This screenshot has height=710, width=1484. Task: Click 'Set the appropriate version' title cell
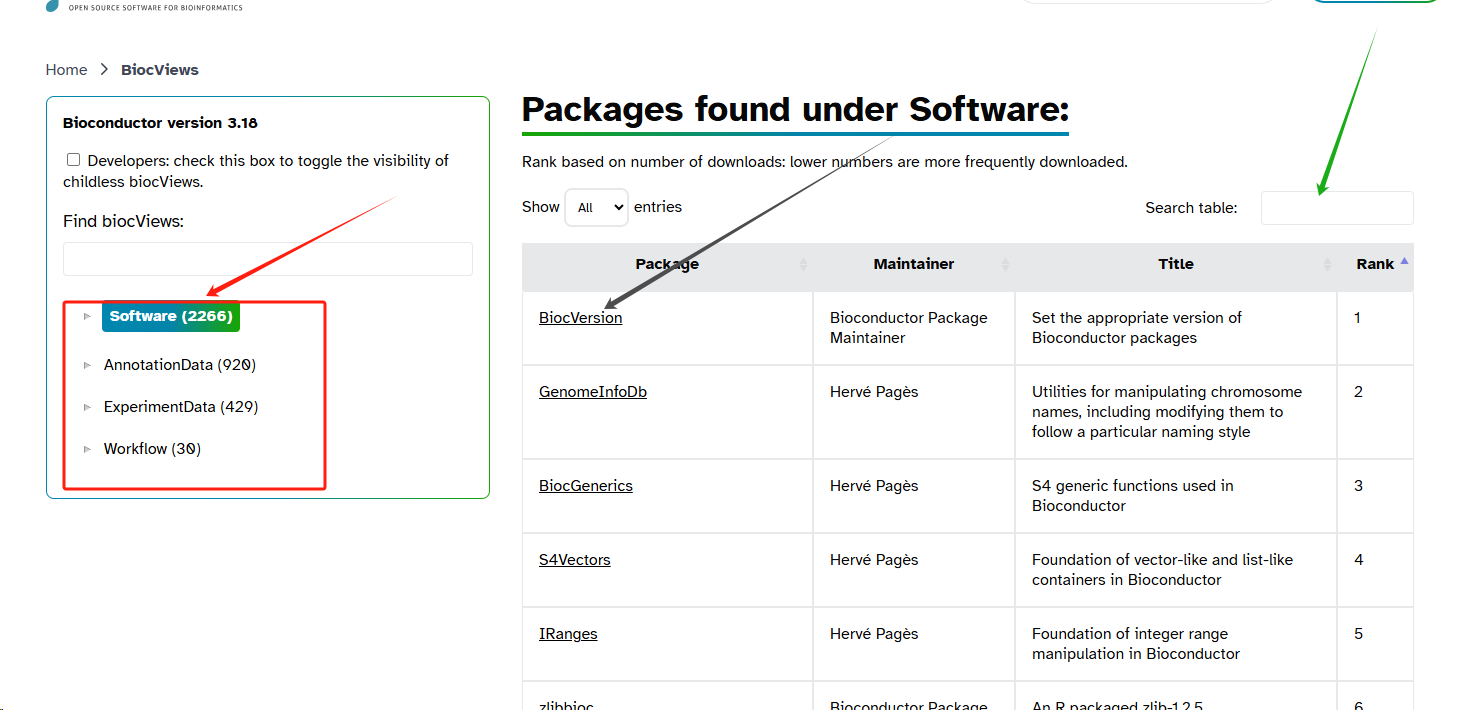[1176, 328]
